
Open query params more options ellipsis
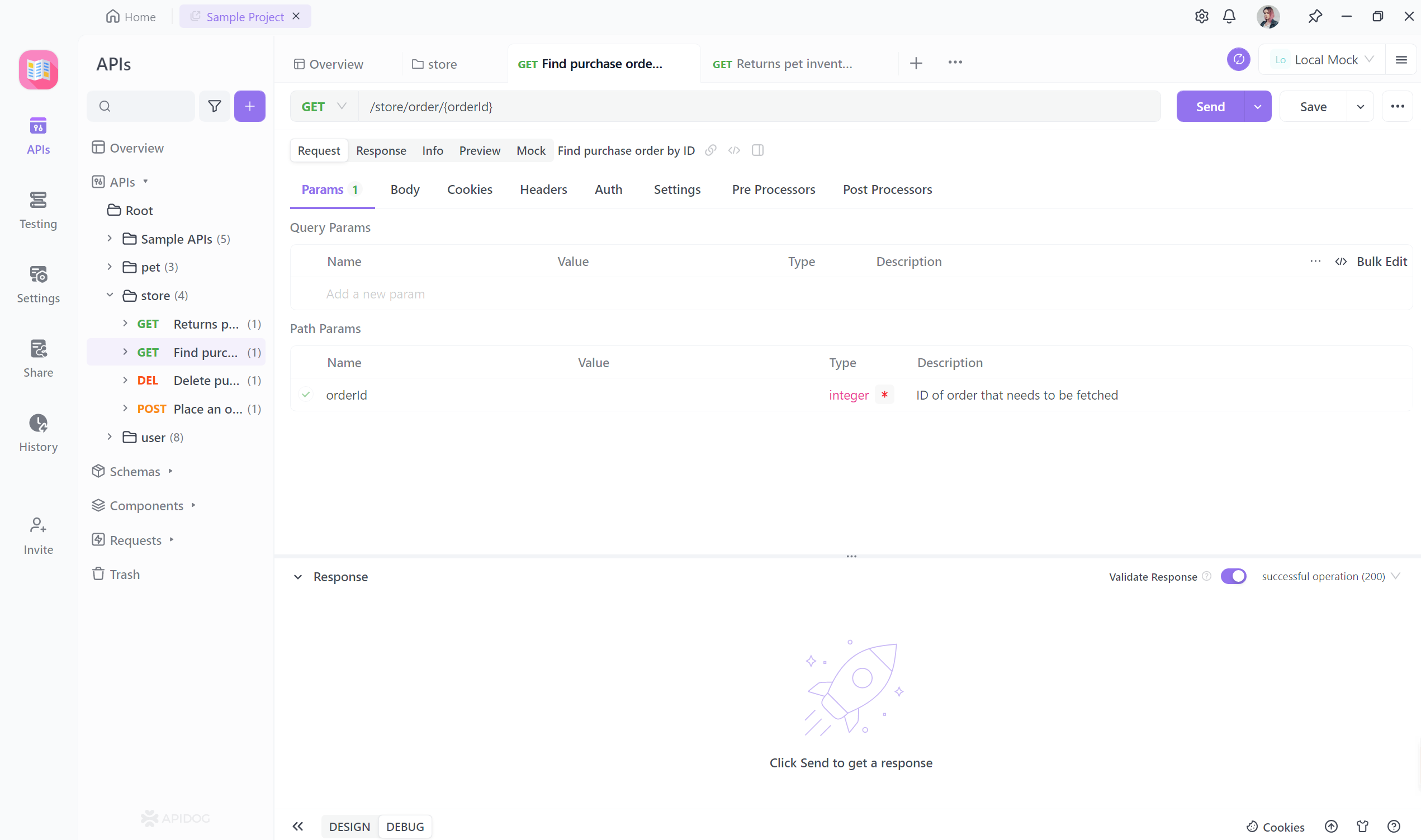[x=1315, y=261]
